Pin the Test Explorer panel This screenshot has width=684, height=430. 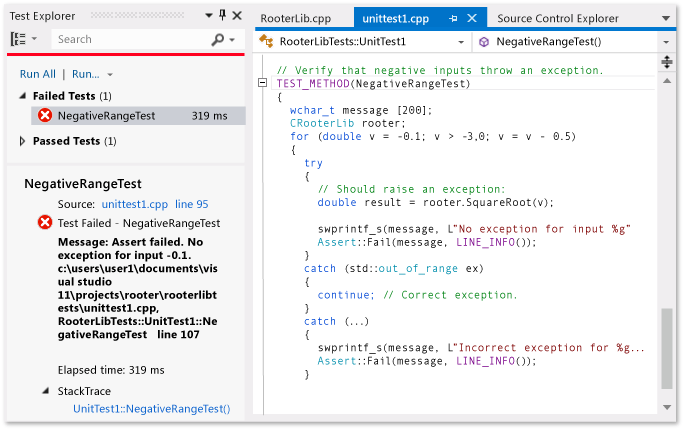click(x=222, y=16)
